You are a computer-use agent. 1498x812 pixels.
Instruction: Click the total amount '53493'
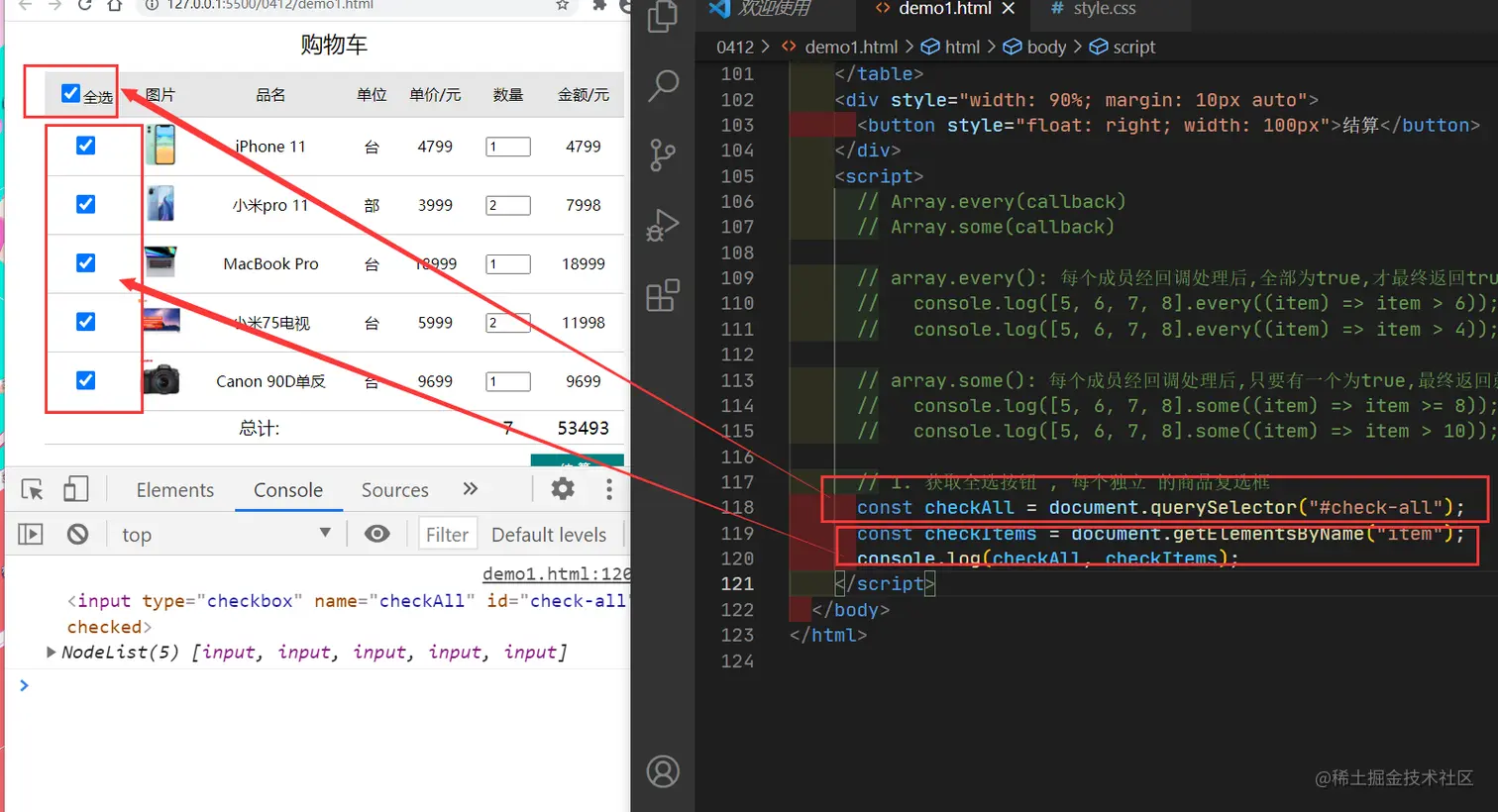tap(584, 428)
